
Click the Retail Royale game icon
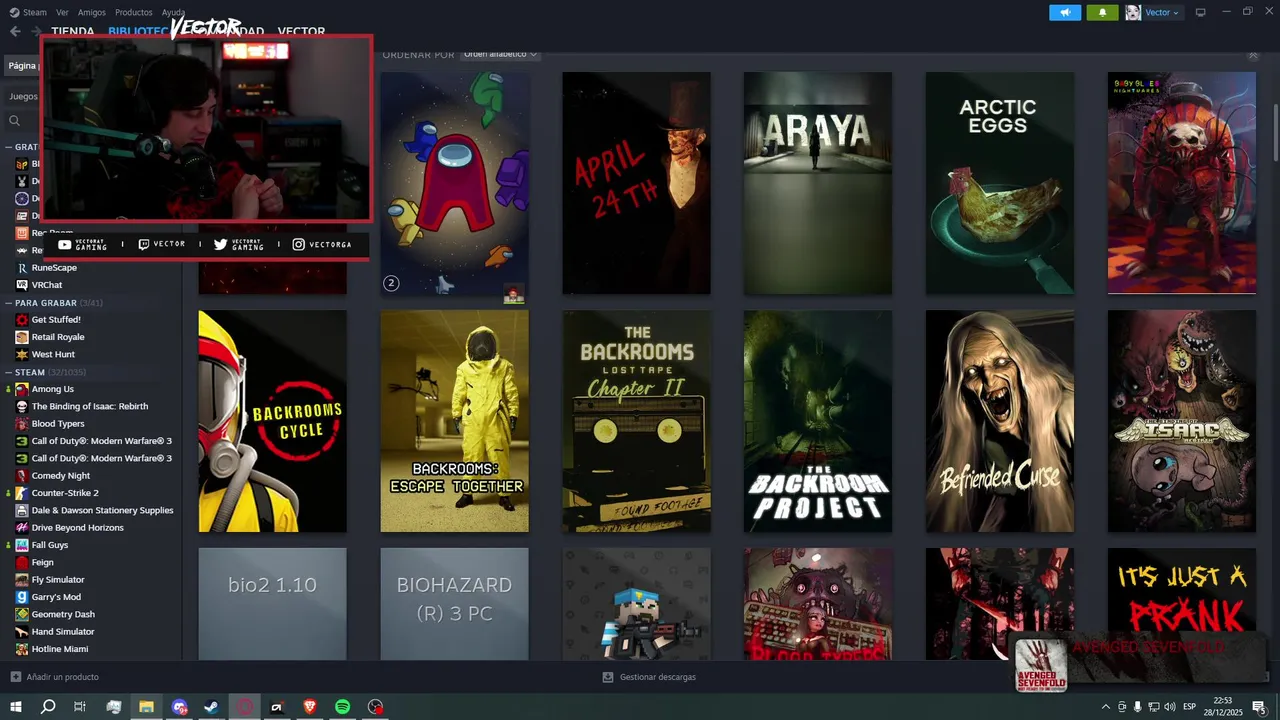click(22, 337)
